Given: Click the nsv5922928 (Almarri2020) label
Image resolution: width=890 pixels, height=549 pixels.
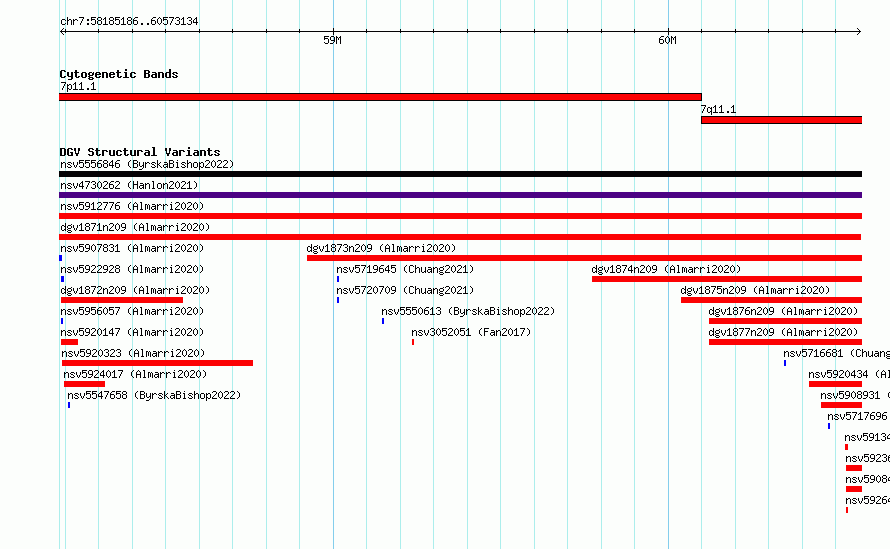Looking at the screenshot, I should click(132, 270).
